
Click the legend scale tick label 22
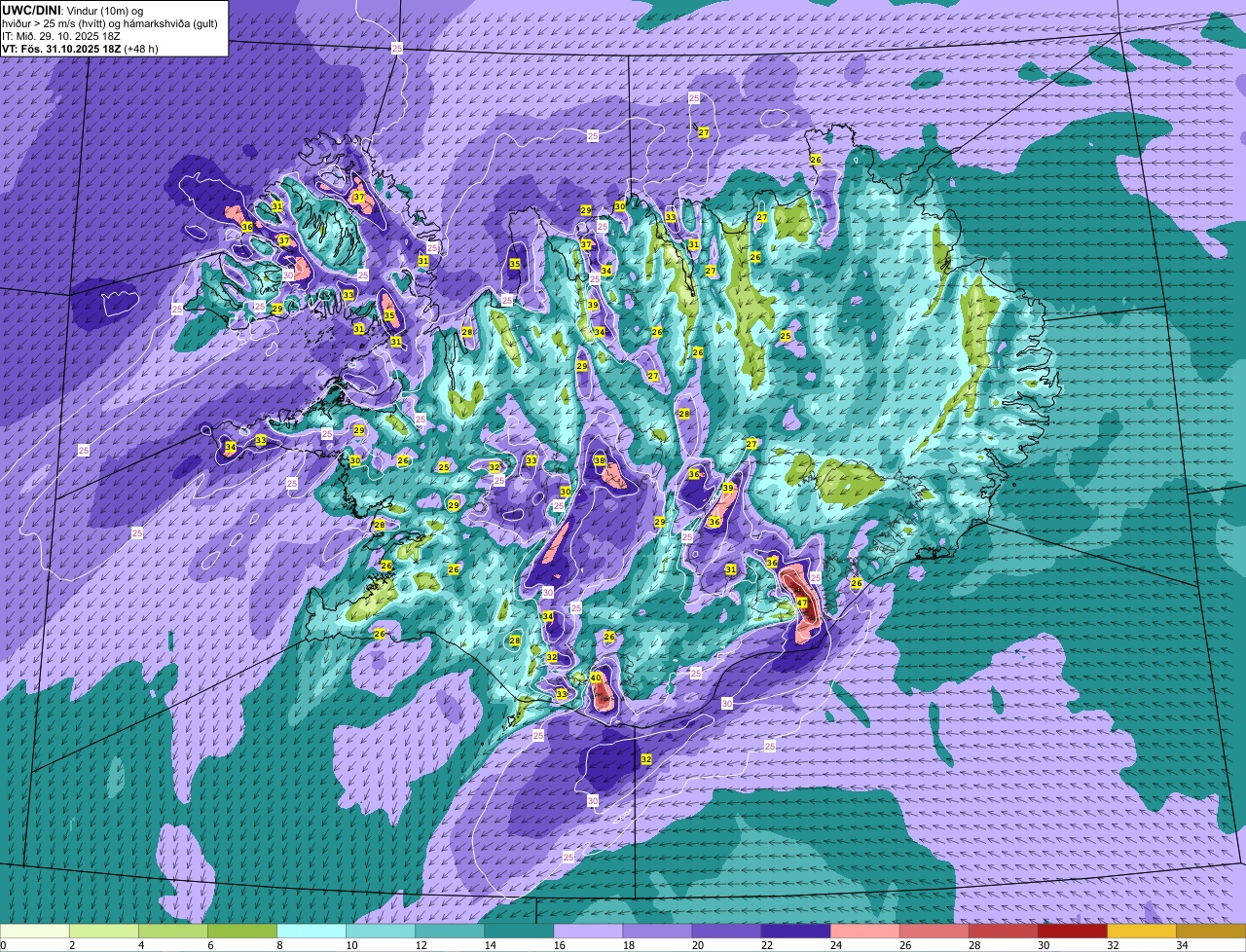[765, 945]
